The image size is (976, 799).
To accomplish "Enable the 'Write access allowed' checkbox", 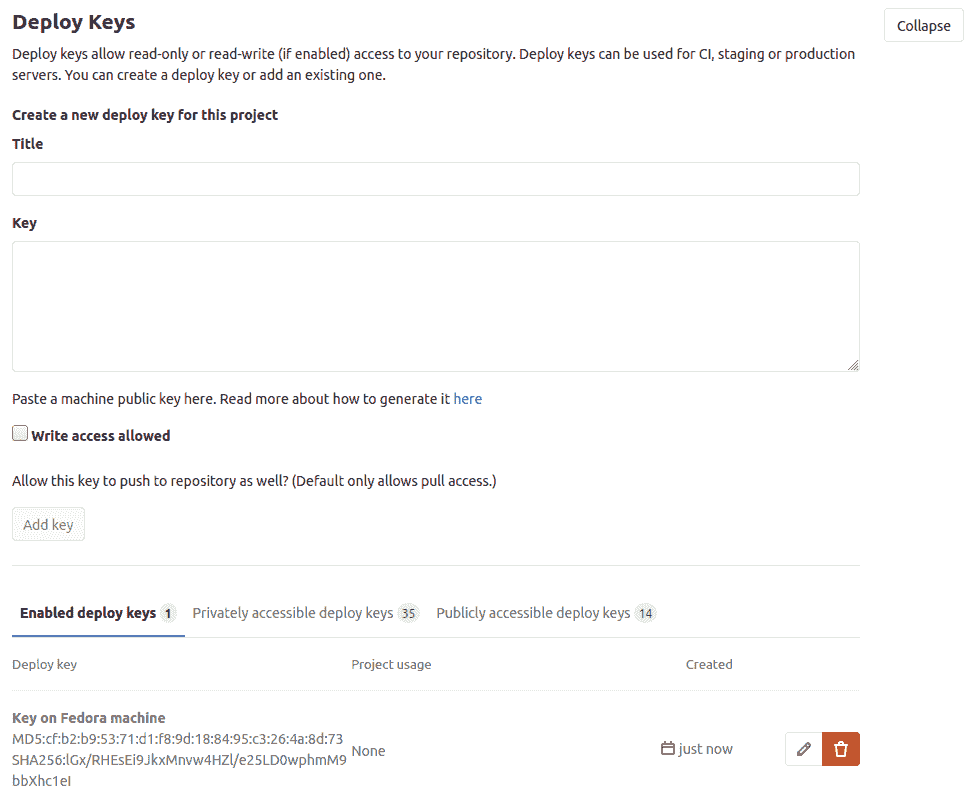I will coord(19,432).
